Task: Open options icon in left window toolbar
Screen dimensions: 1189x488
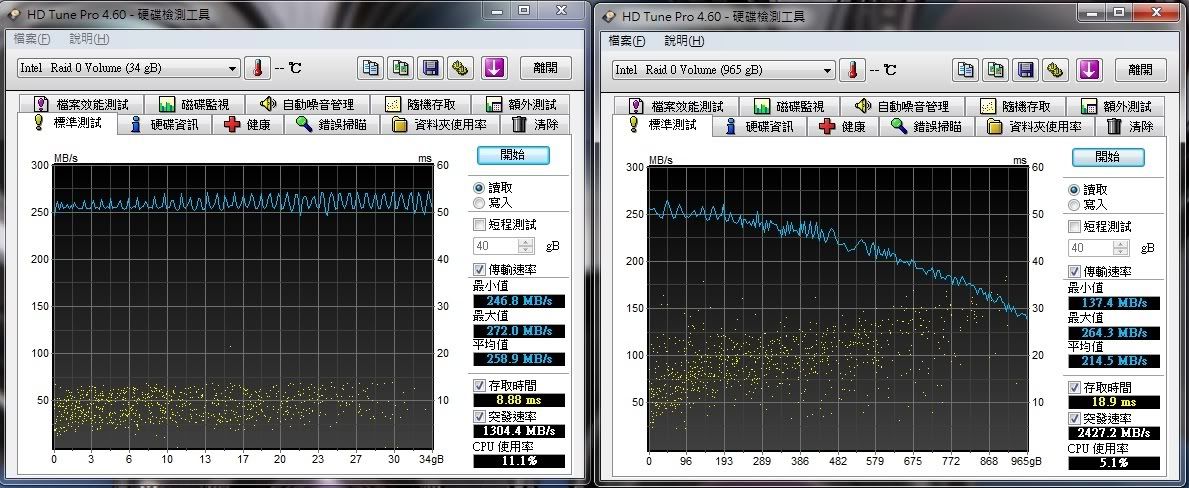Action: pyautogui.click(x=460, y=68)
